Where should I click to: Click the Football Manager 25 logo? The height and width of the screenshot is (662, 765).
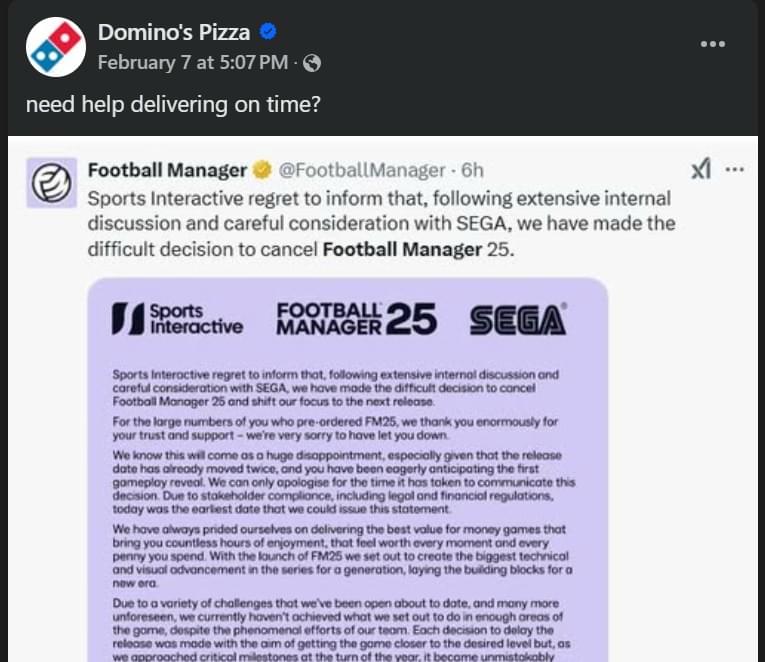[357, 319]
